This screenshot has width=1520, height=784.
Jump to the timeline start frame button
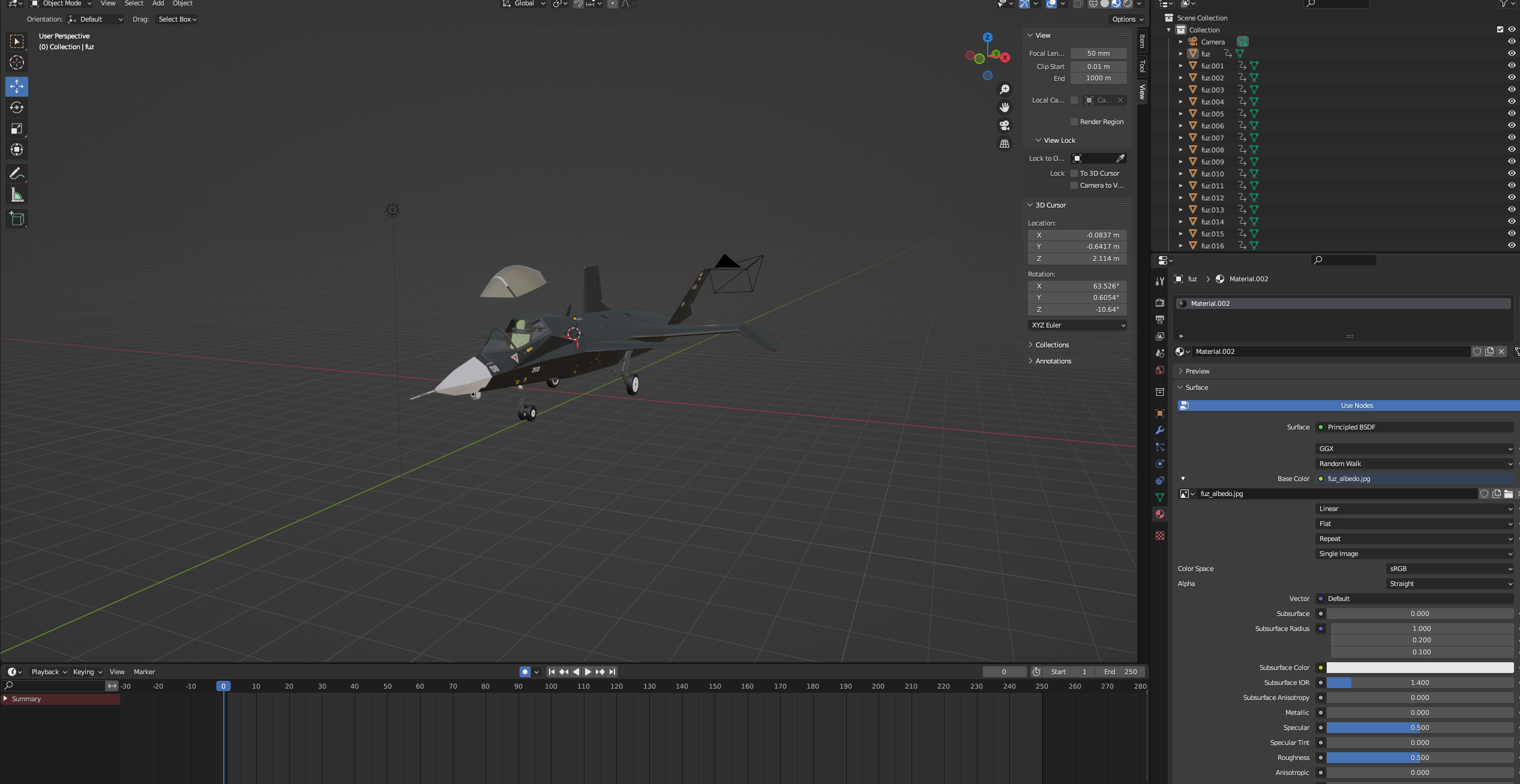click(551, 672)
